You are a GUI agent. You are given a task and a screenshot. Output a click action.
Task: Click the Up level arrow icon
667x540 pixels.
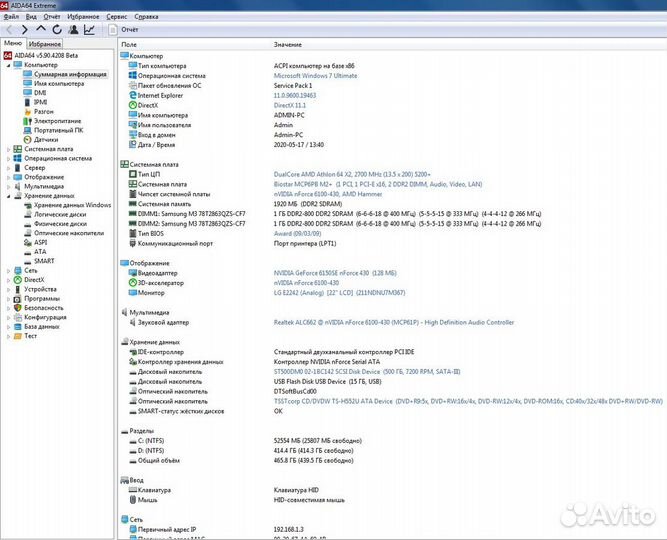pyautogui.click(x=39, y=30)
